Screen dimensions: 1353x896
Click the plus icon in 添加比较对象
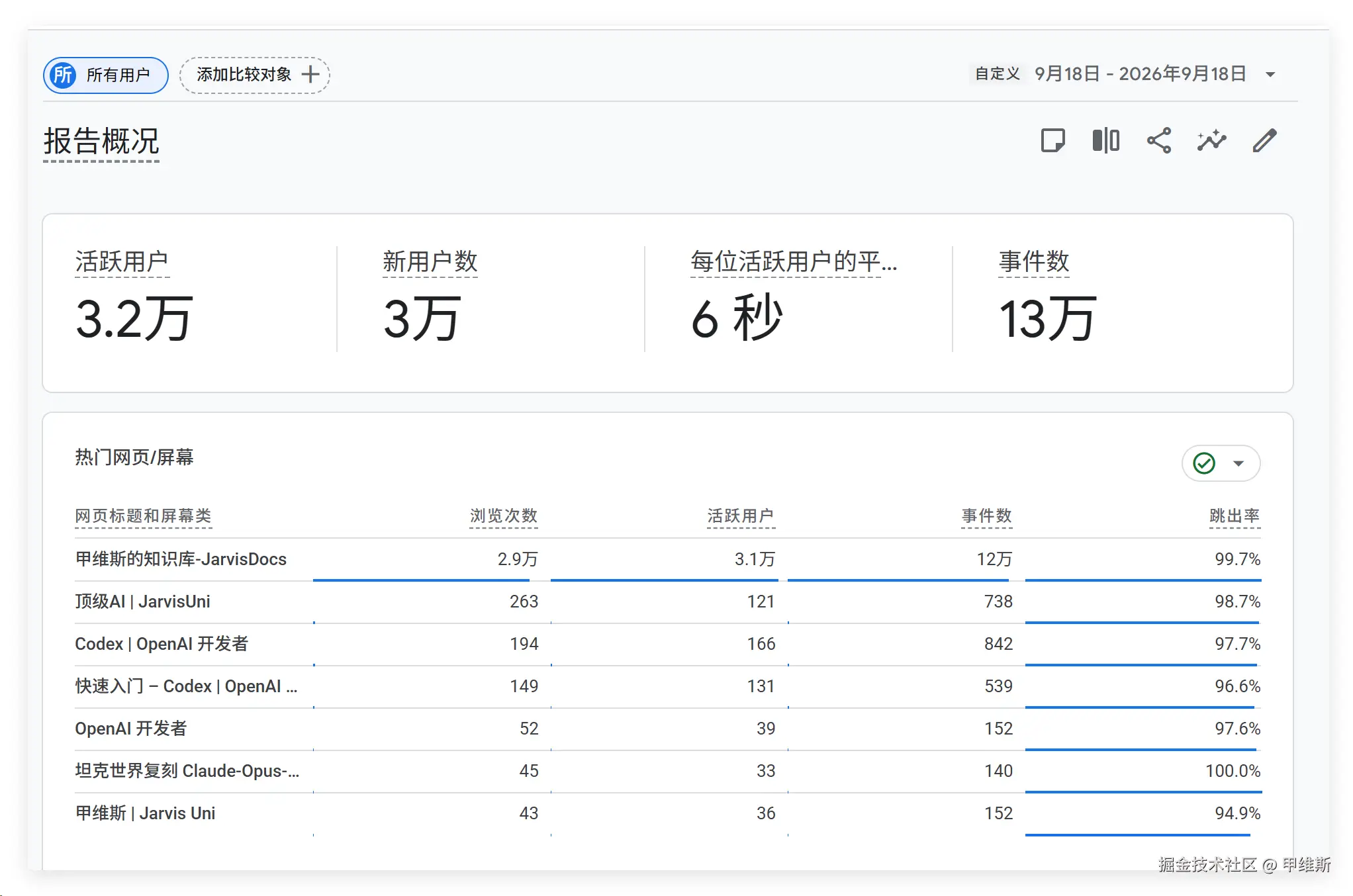[x=310, y=75]
